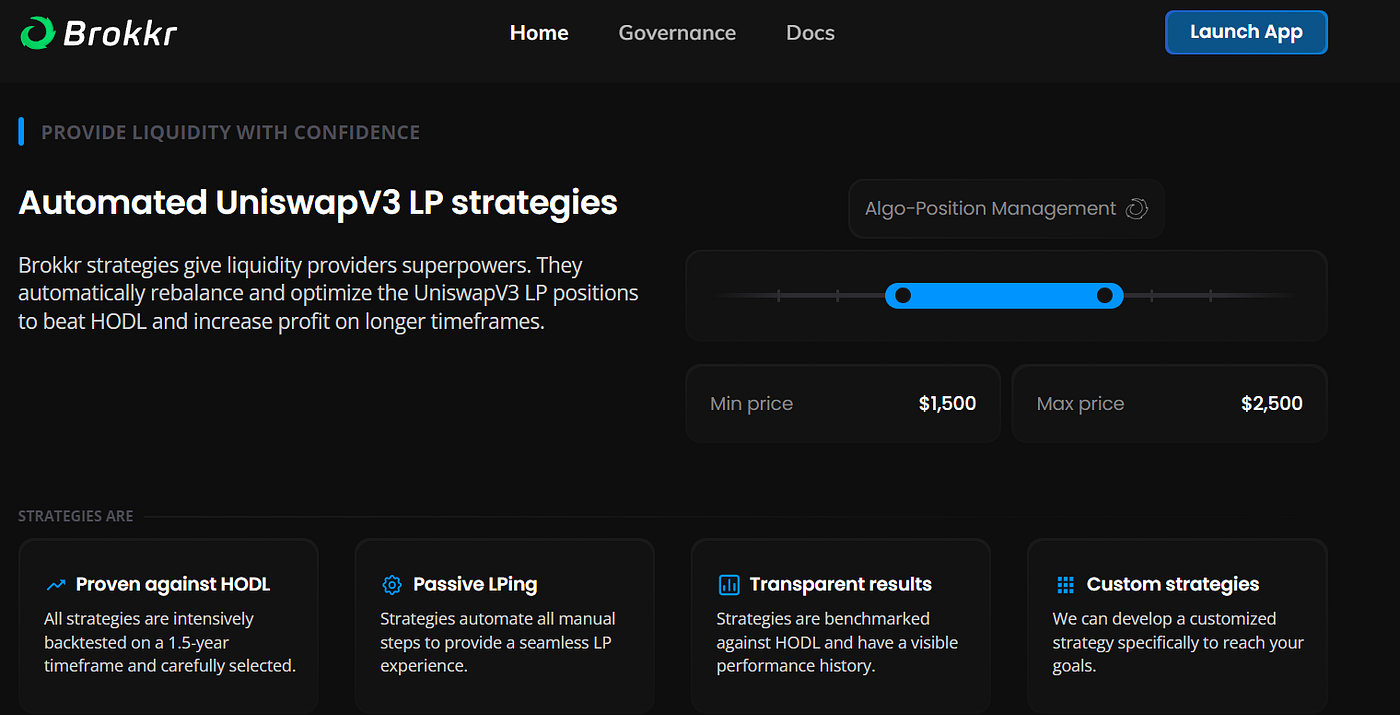The width and height of the screenshot is (1400, 715).
Task: Open the Docs nav item
Action: (x=810, y=33)
